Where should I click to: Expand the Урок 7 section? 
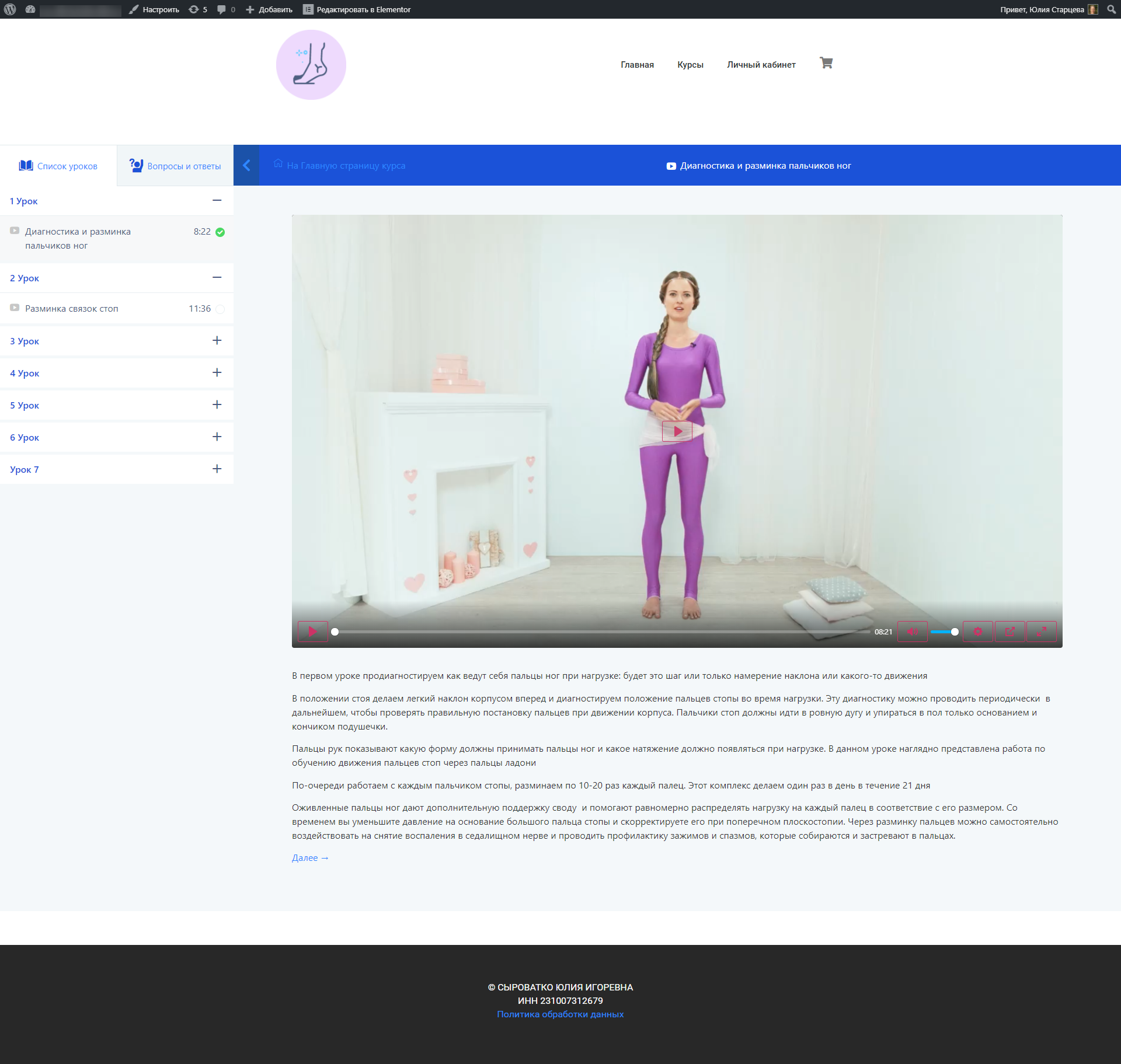tap(217, 469)
